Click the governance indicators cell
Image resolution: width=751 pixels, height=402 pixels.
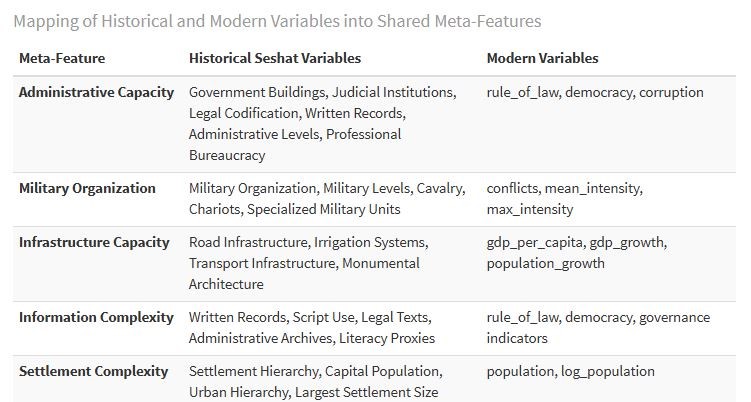coord(598,328)
